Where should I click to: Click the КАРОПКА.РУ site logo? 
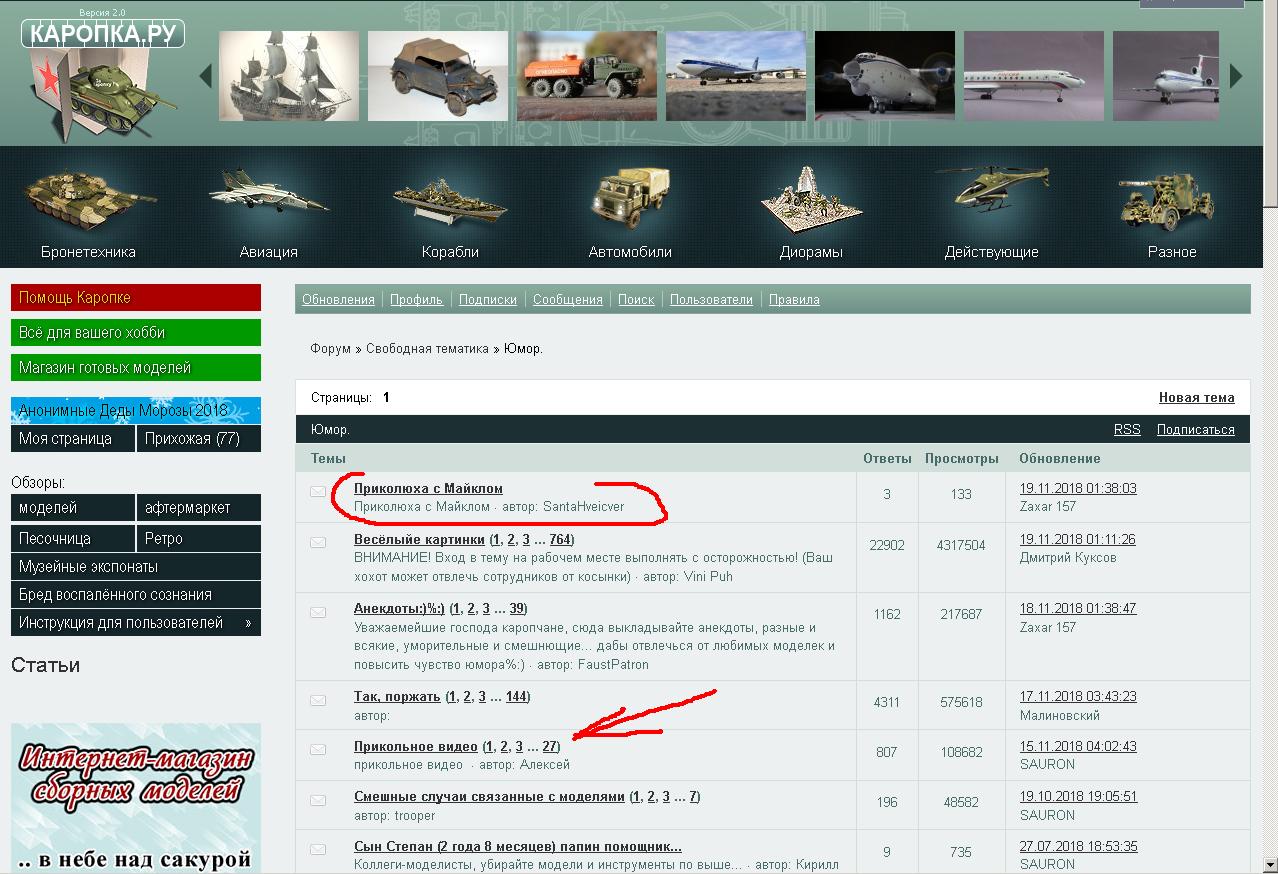[x=102, y=34]
